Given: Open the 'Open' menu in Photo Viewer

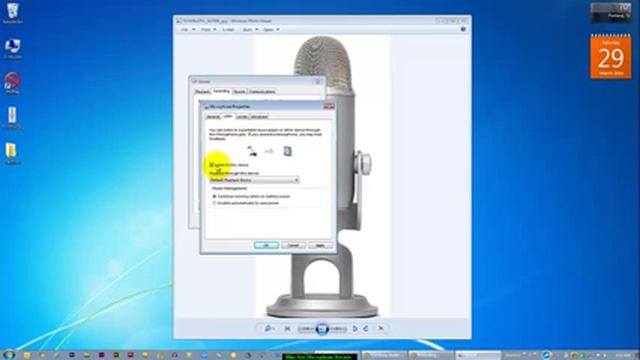Looking at the screenshot, I should (271, 29).
